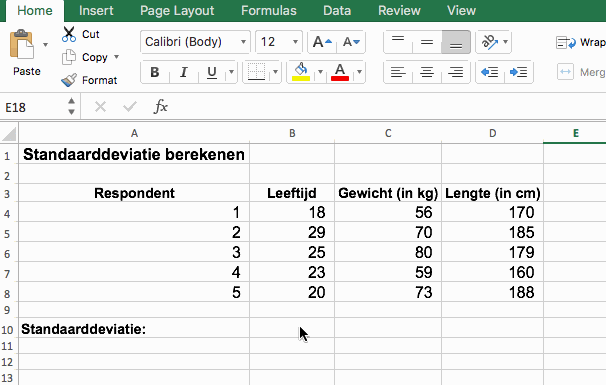Screen dimensions: 606x385
Task: Open the View tab
Action: point(461,10)
